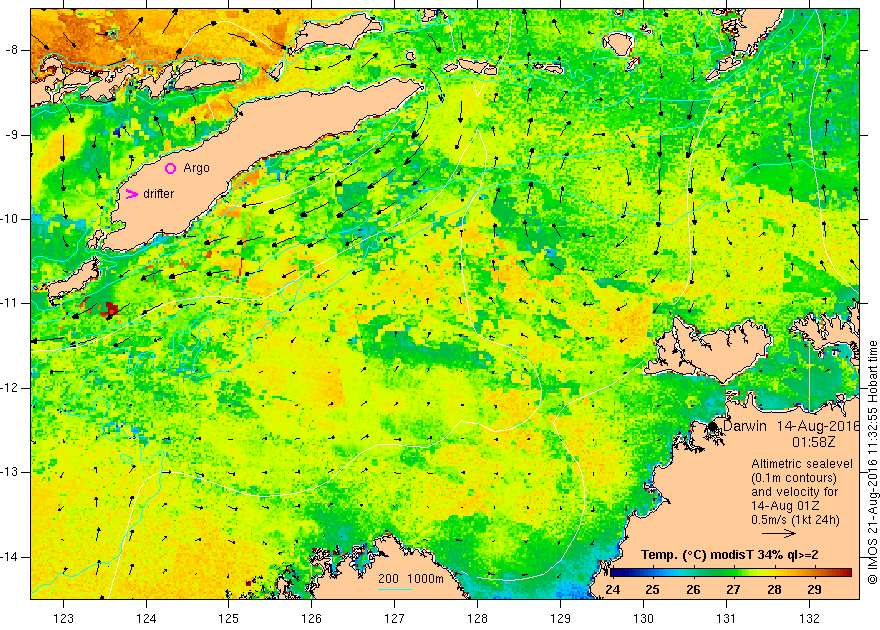The width and height of the screenshot is (880, 630).
Task: Click the cyan 200 1000m depth line sample
Action: tap(395, 589)
